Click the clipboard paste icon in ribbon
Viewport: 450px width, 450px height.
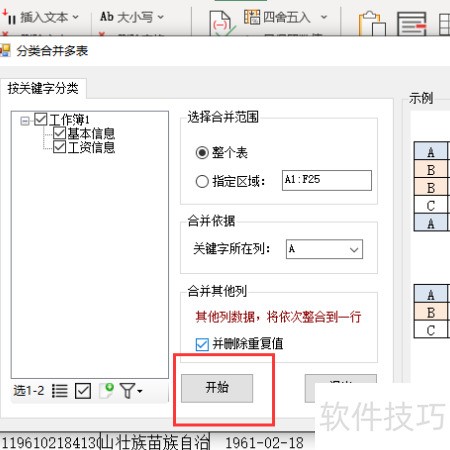tap(372, 23)
